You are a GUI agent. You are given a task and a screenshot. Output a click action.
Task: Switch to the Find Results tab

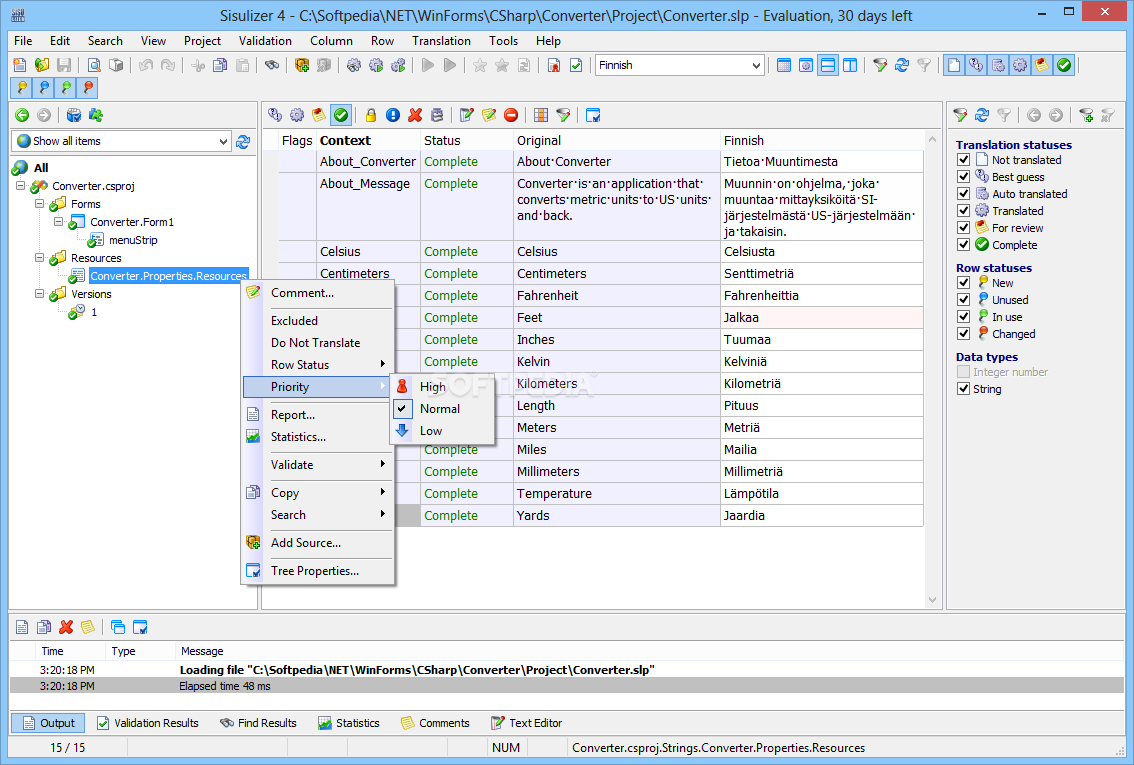[x=258, y=723]
